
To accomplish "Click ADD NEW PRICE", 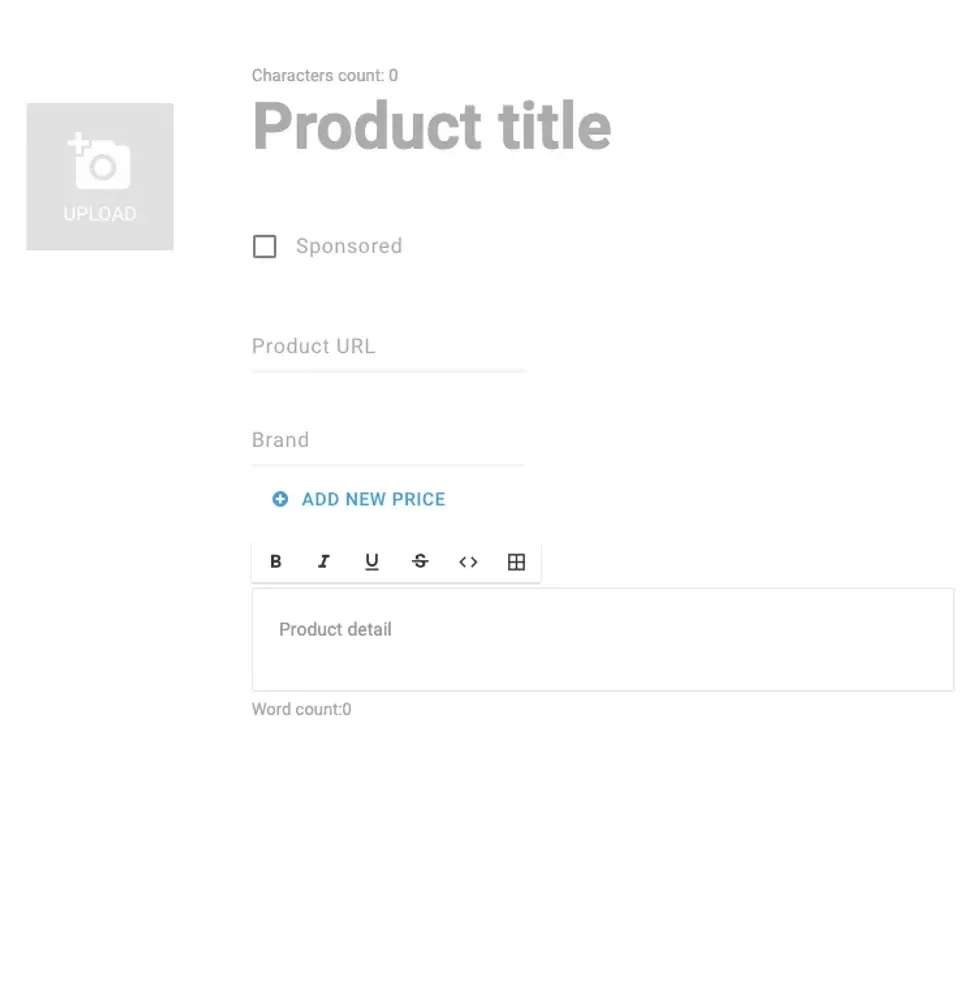I will point(372,499).
